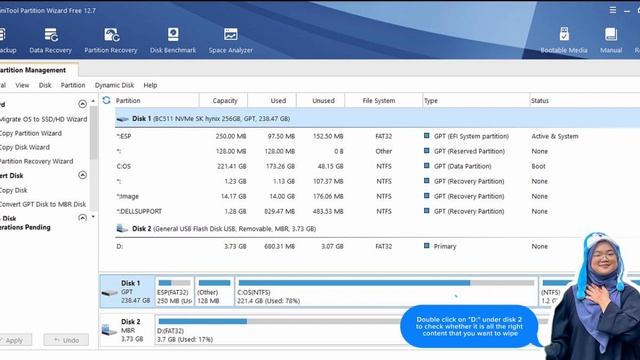The image size is (640, 360).
Task: Open the Manual from the toolbar
Action: (611, 40)
